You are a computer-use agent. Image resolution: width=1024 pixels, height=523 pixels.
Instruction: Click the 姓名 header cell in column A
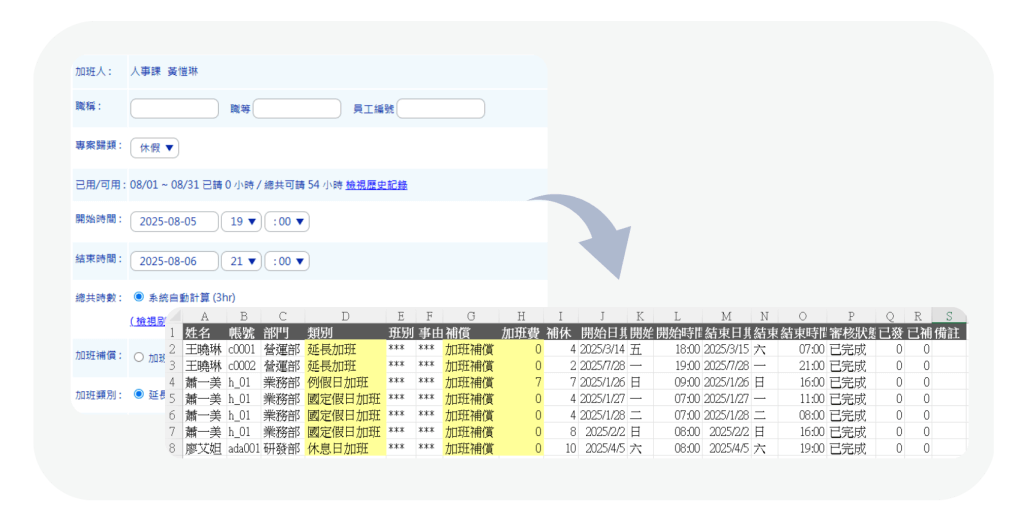[x=203, y=332]
